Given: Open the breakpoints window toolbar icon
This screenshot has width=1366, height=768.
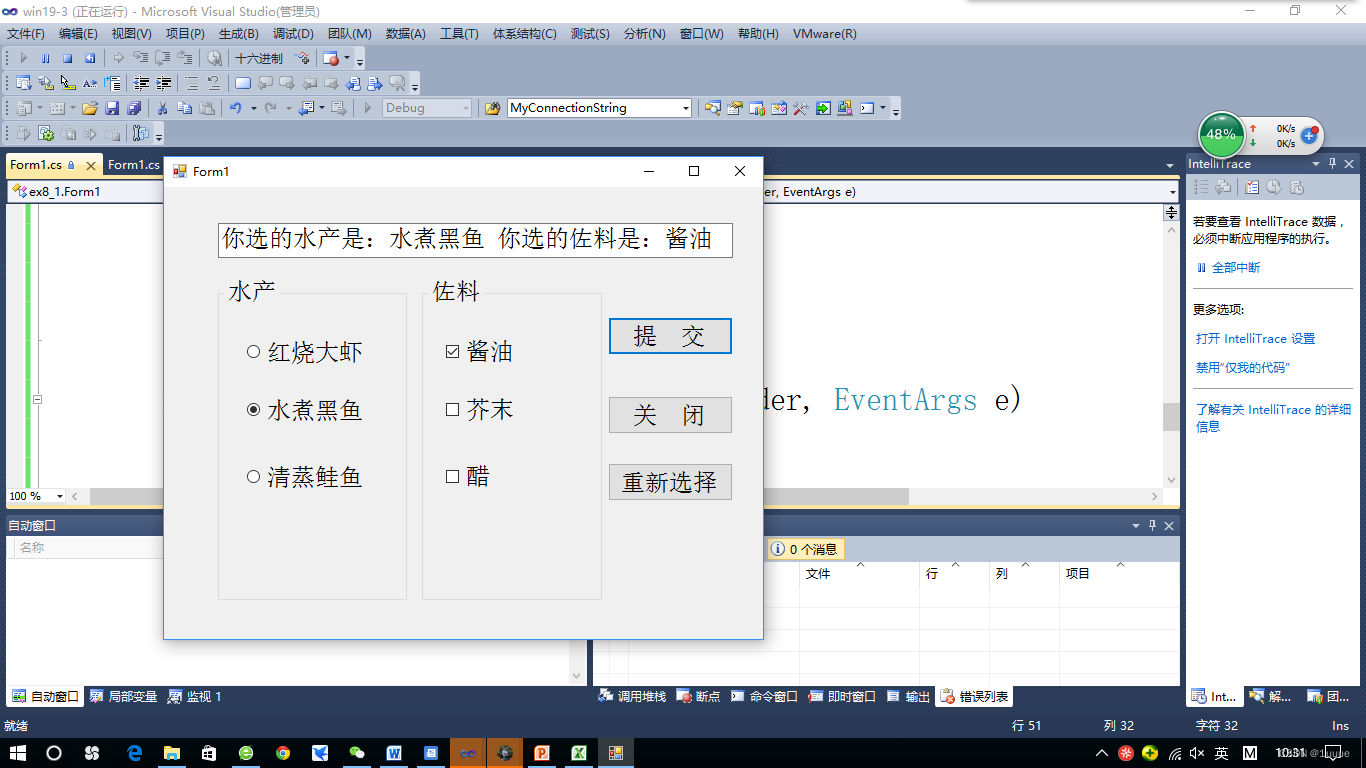Looking at the screenshot, I should click(x=331, y=59).
